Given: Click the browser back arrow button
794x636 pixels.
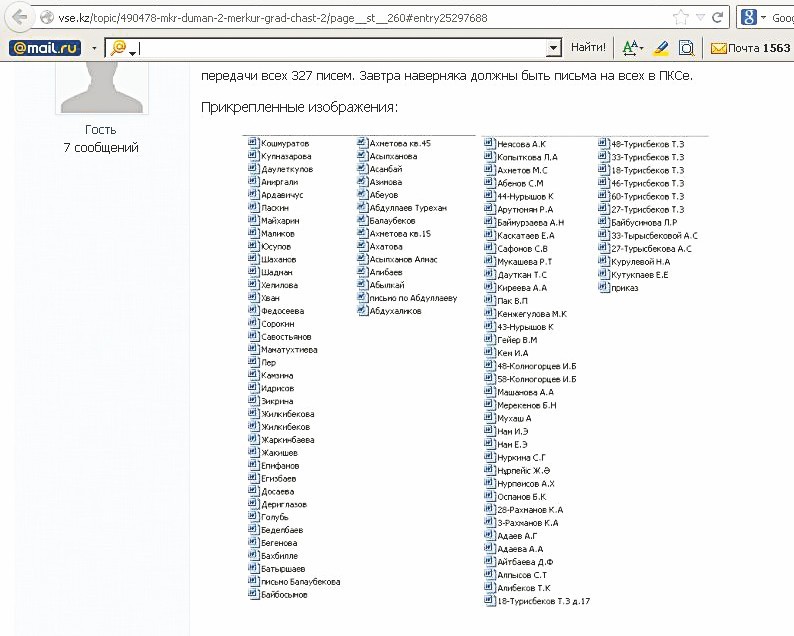Looking at the screenshot, I should tap(19, 18).
